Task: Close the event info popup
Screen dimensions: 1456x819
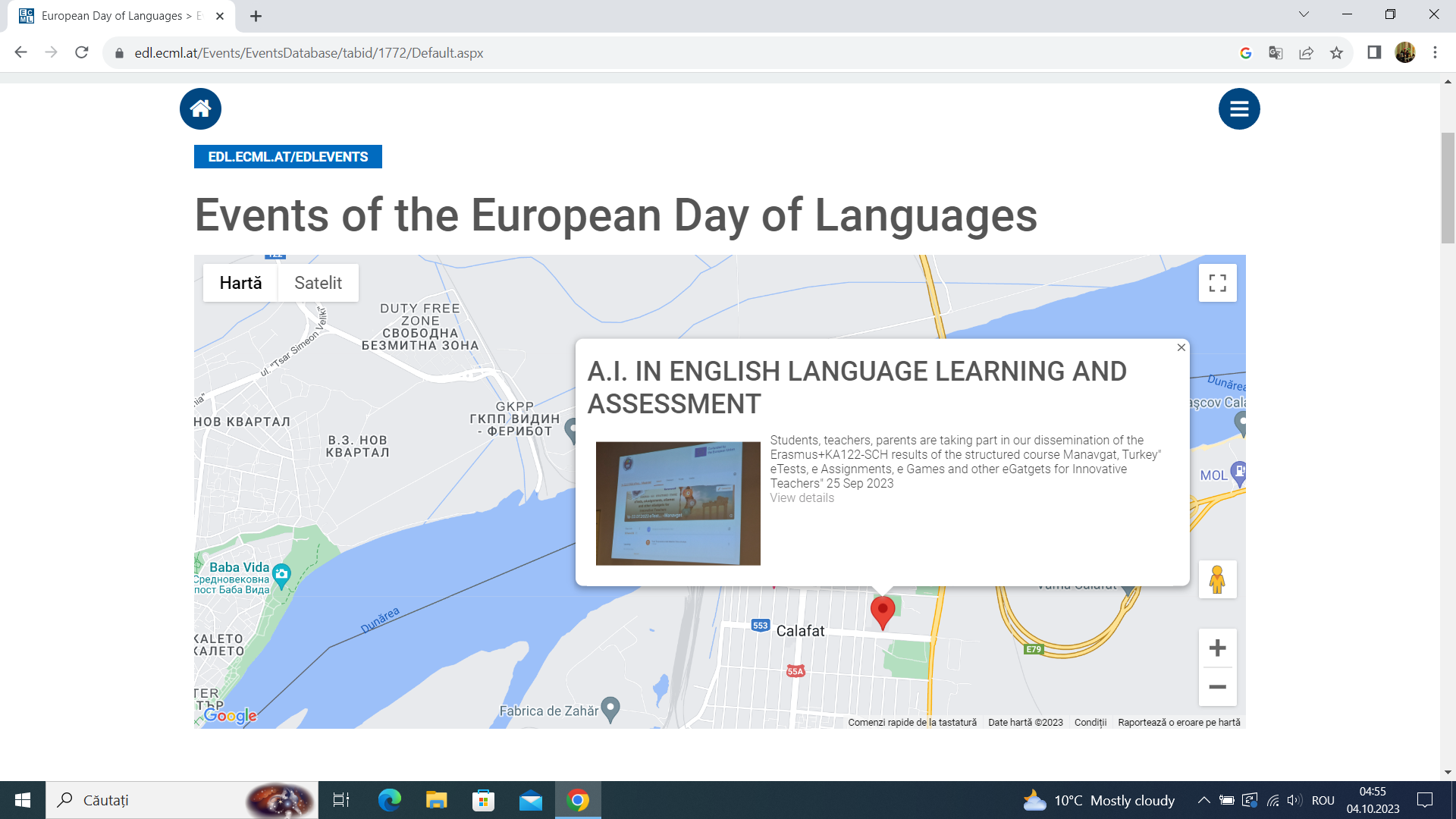Action: [x=1181, y=347]
